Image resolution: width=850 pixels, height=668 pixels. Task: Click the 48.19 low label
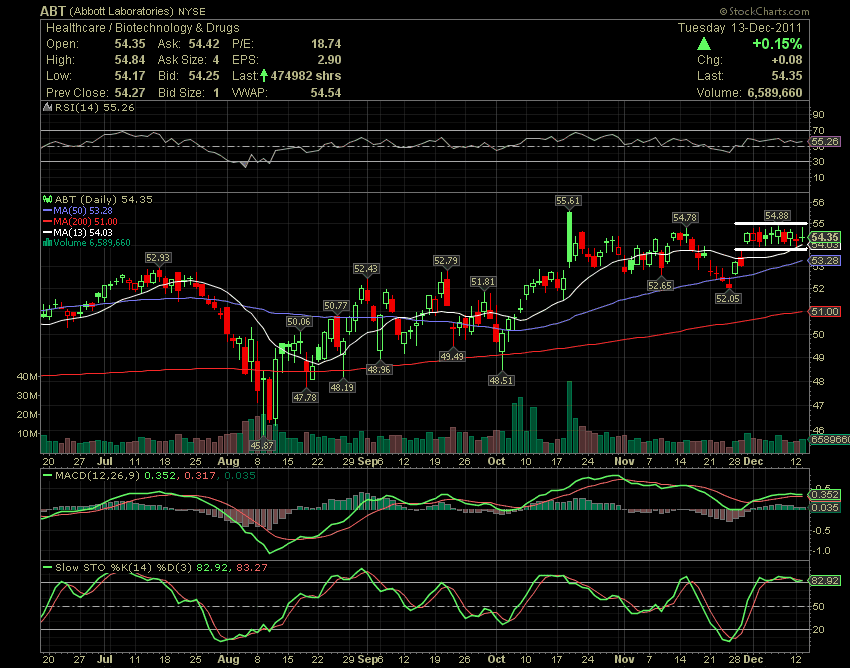click(342, 387)
